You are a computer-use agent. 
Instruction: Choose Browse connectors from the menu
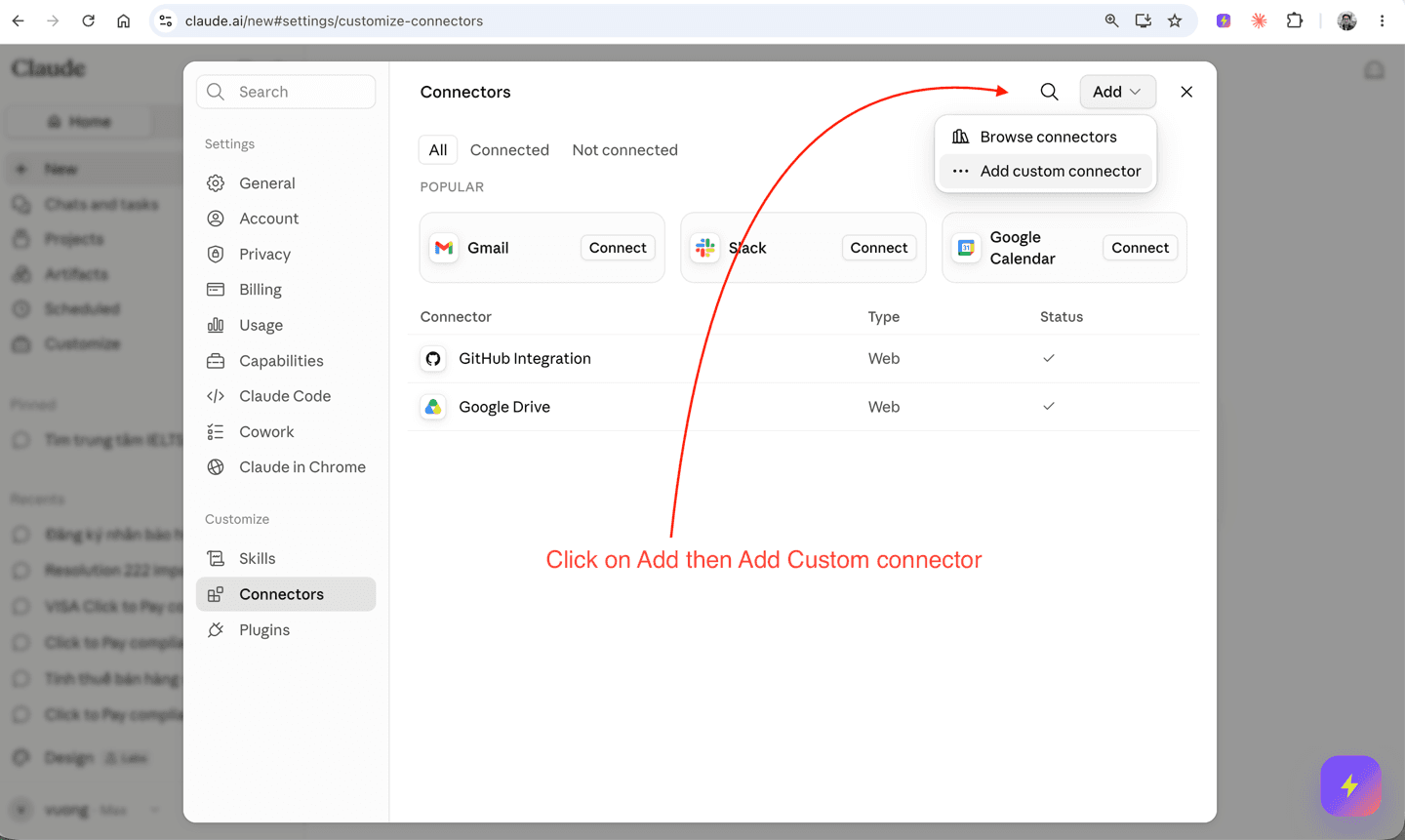coord(1046,137)
